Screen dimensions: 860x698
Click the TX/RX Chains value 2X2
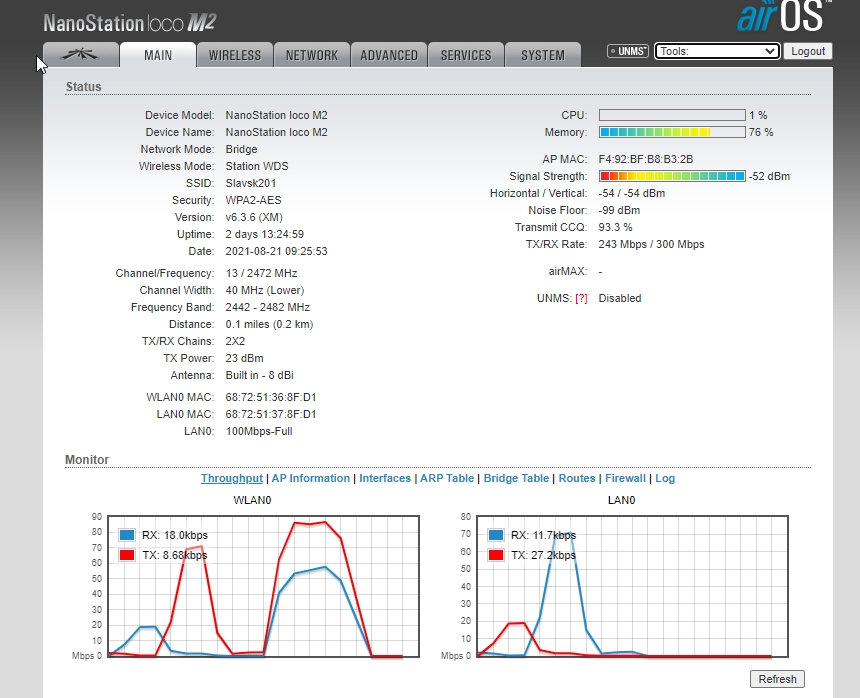click(x=235, y=341)
